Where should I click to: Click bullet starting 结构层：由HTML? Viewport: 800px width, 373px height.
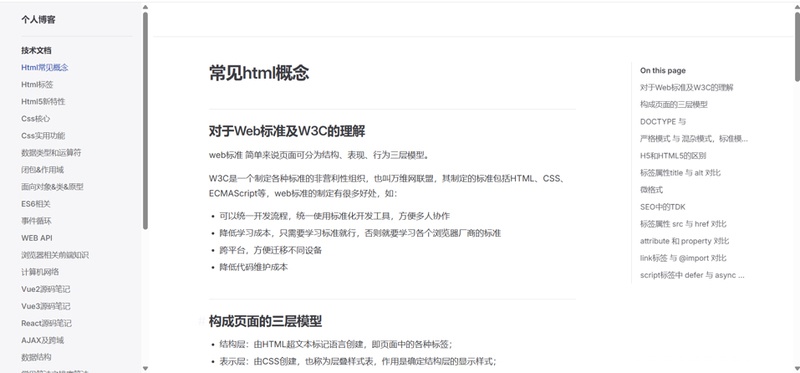pyautogui.click(x=336, y=344)
